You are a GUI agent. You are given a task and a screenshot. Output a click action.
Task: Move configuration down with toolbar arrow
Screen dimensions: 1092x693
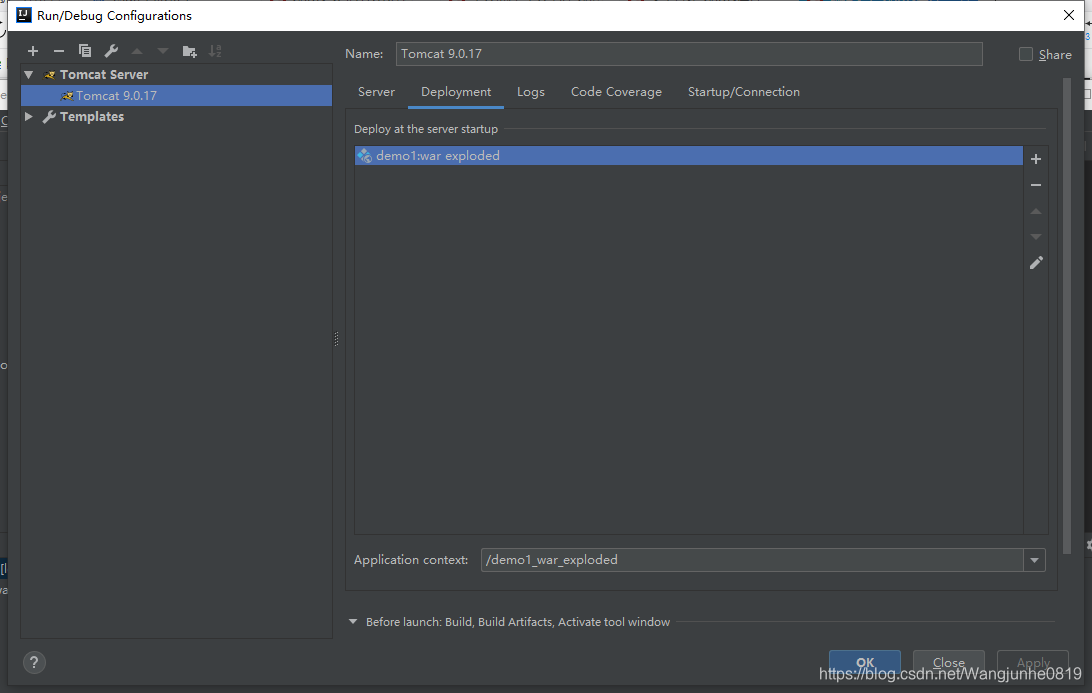[x=163, y=51]
